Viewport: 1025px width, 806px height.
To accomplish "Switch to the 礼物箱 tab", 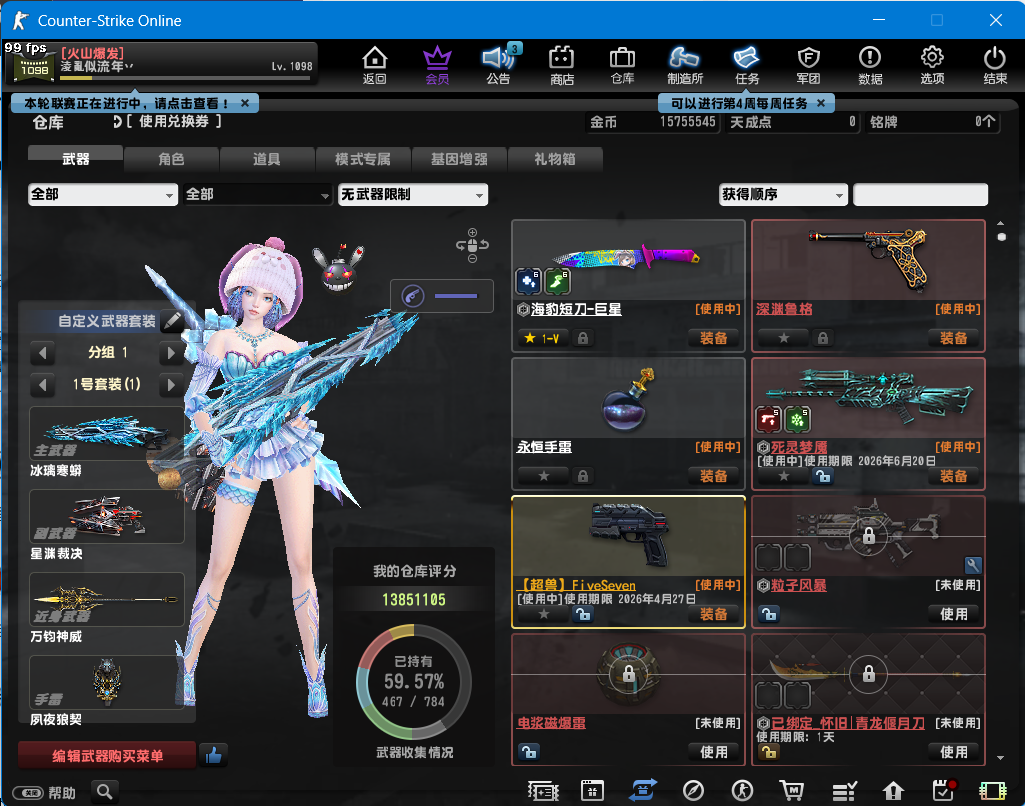I will (554, 159).
